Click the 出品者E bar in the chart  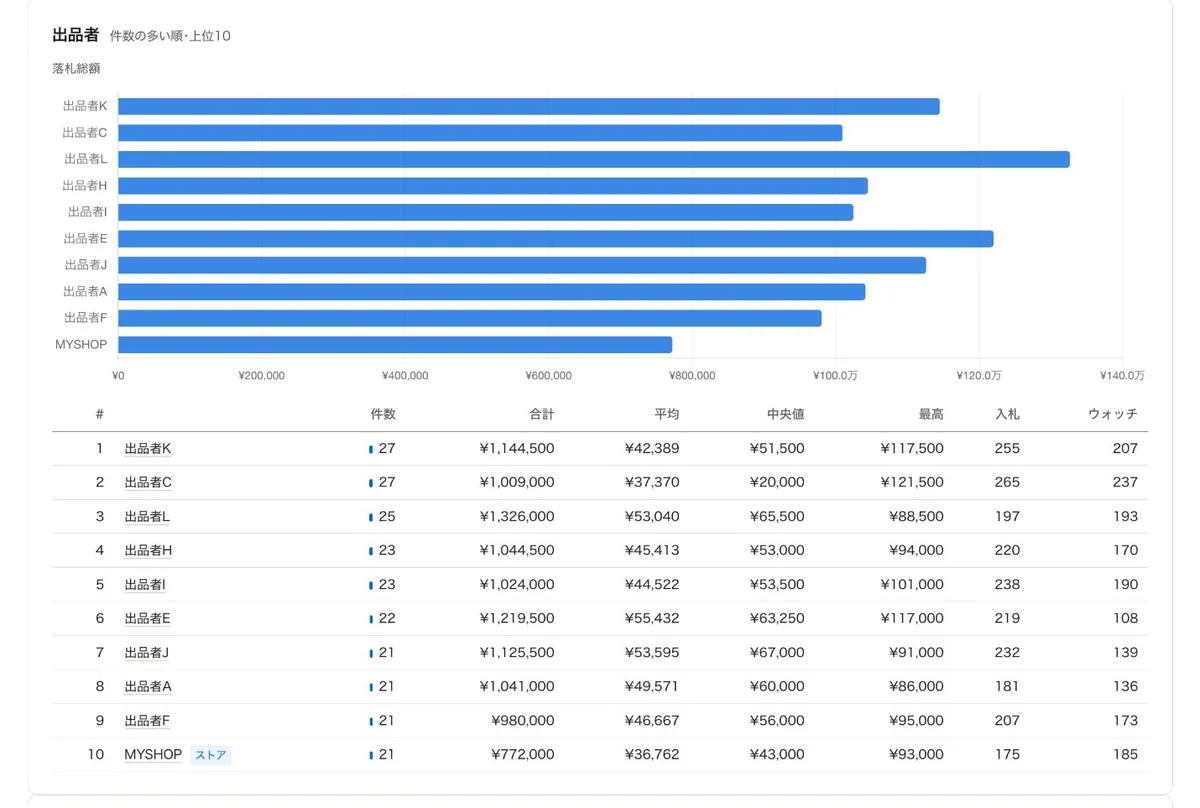coord(556,239)
